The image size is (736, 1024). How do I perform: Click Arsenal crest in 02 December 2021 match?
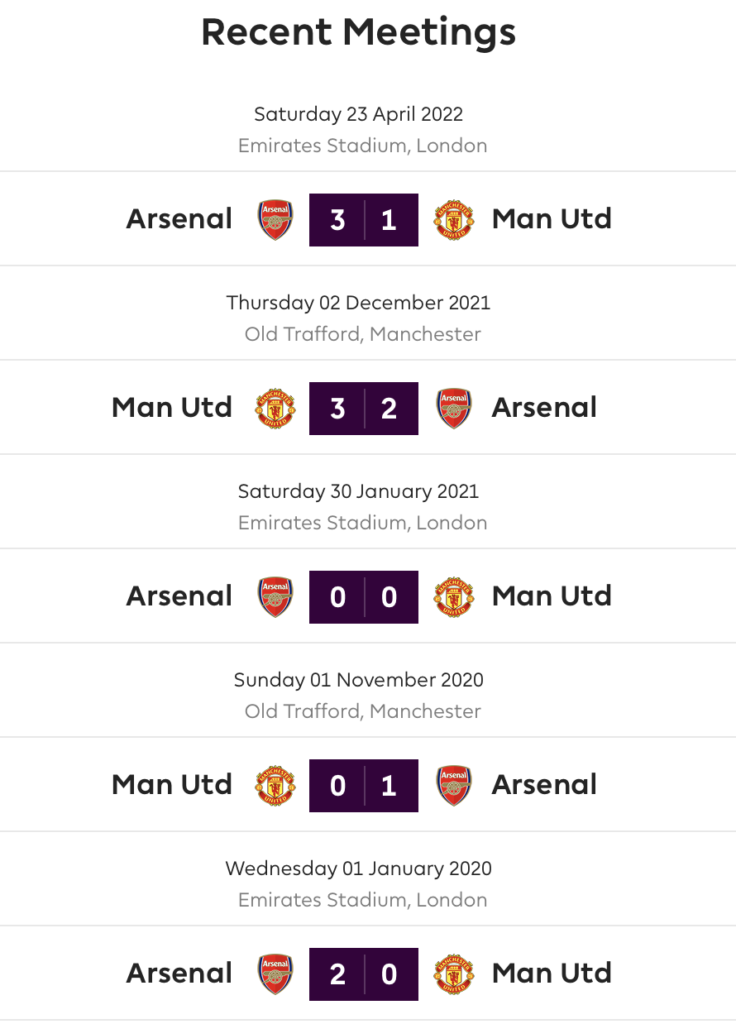pos(454,408)
